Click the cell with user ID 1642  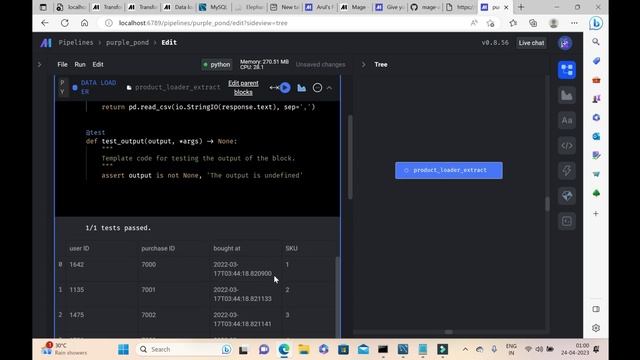(76, 264)
